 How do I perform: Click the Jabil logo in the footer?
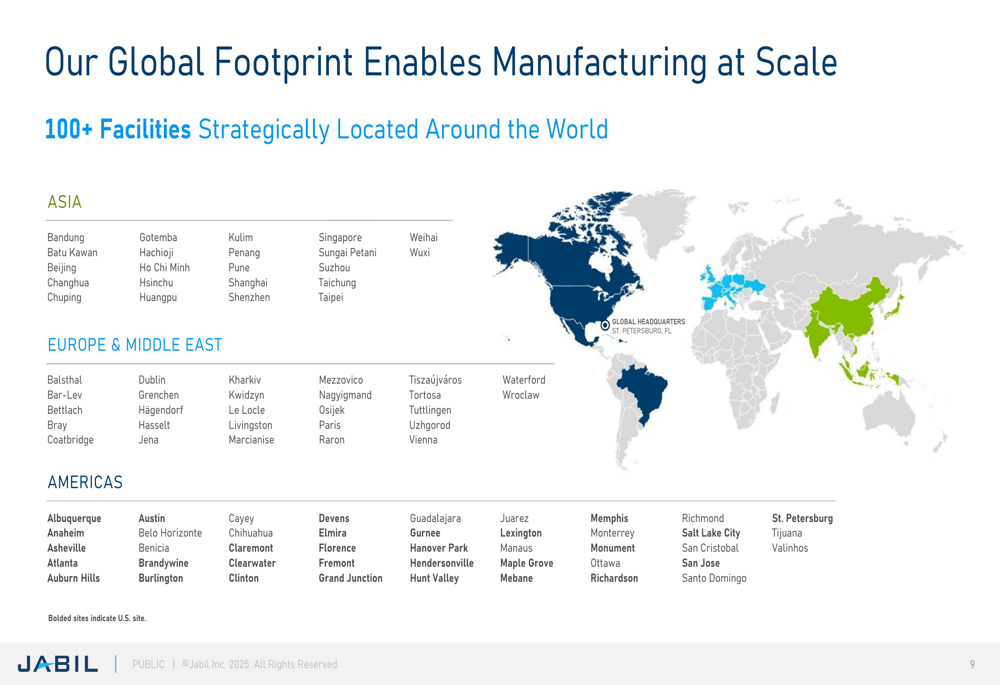click(58, 664)
